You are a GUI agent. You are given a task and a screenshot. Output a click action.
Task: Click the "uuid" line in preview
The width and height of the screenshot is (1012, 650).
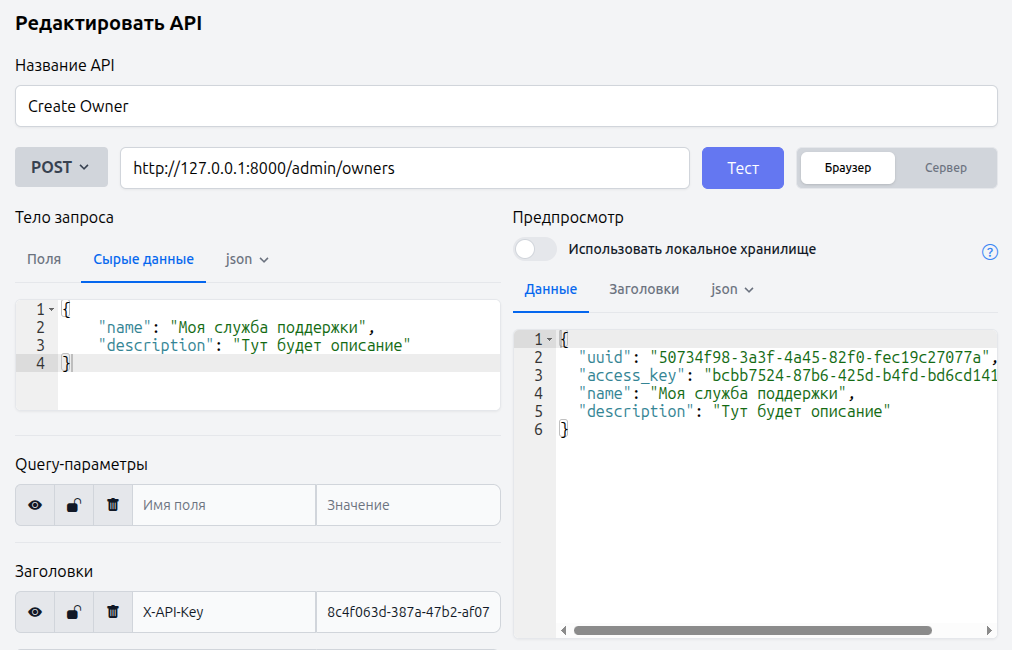788,357
